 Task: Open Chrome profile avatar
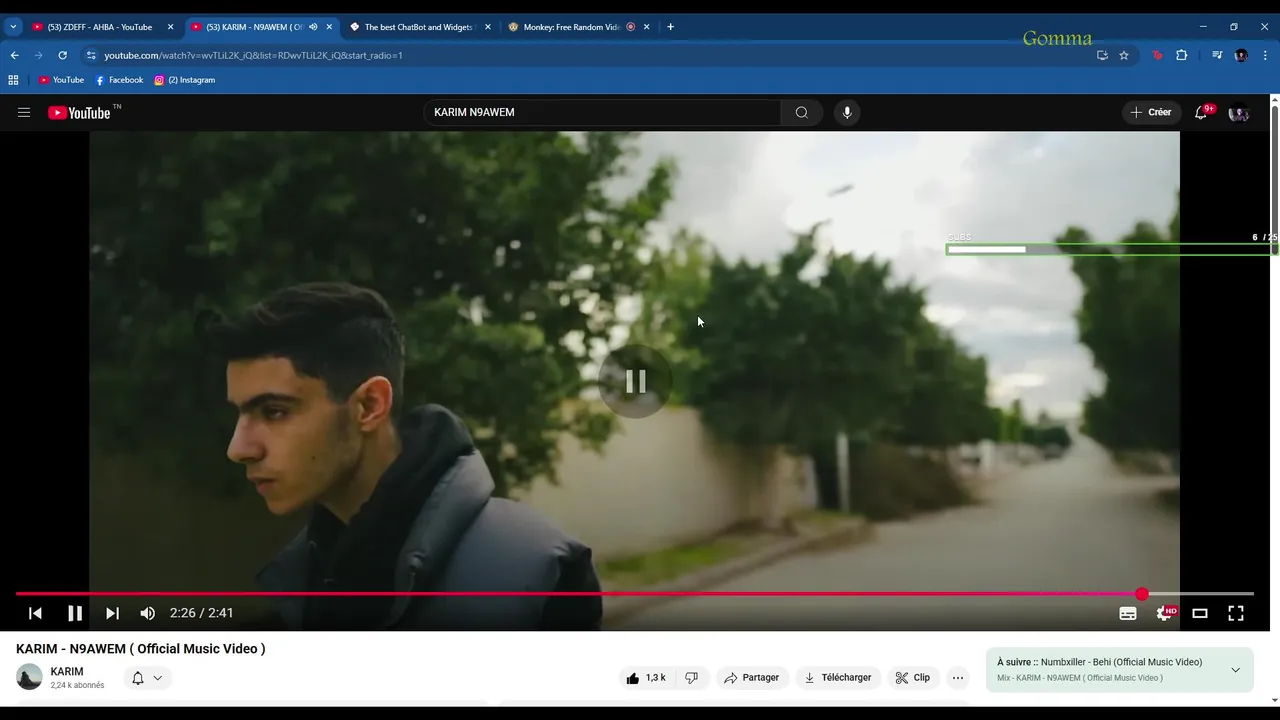(x=1241, y=55)
